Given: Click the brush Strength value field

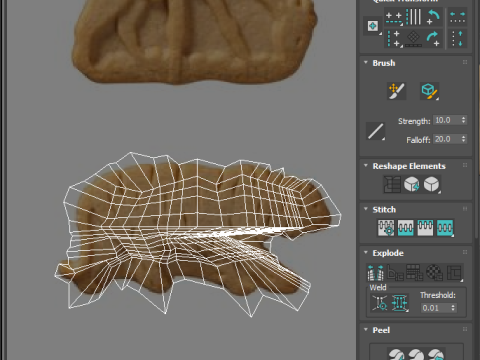Looking at the screenshot, I should click(447, 120).
